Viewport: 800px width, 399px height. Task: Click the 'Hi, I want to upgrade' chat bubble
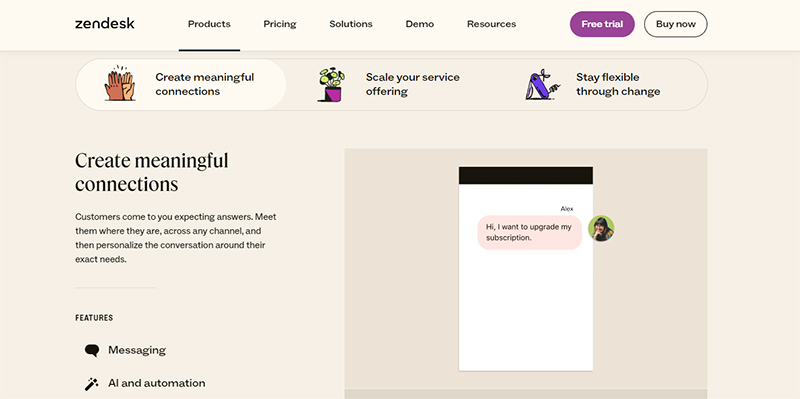[530, 232]
